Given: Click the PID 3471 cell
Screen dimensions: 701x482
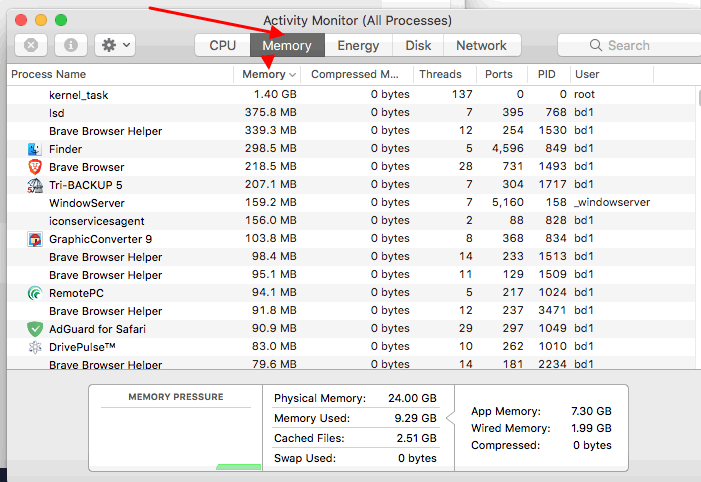Looking at the screenshot, I should pyautogui.click(x=552, y=310).
